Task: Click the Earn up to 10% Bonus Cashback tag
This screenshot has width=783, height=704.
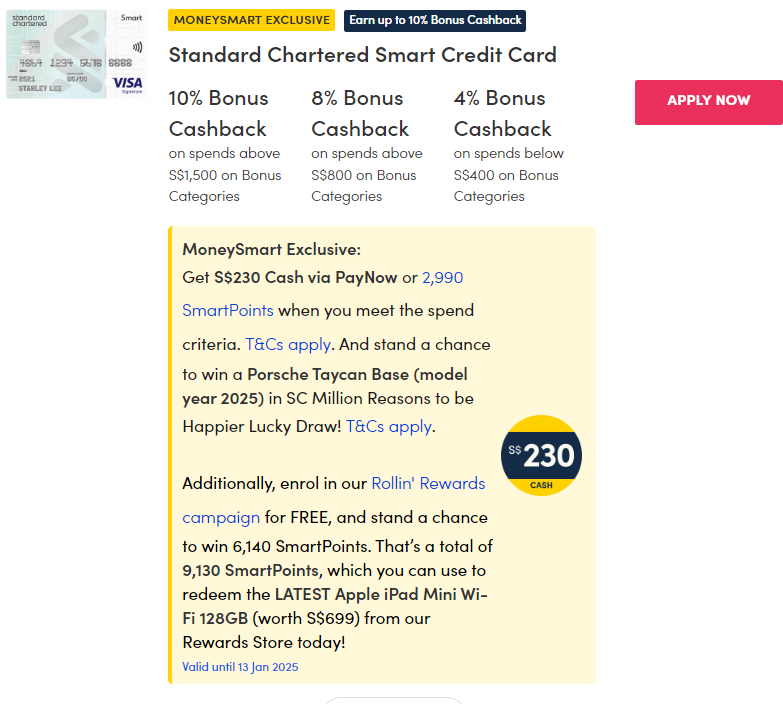Action: pyautogui.click(x=435, y=20)
